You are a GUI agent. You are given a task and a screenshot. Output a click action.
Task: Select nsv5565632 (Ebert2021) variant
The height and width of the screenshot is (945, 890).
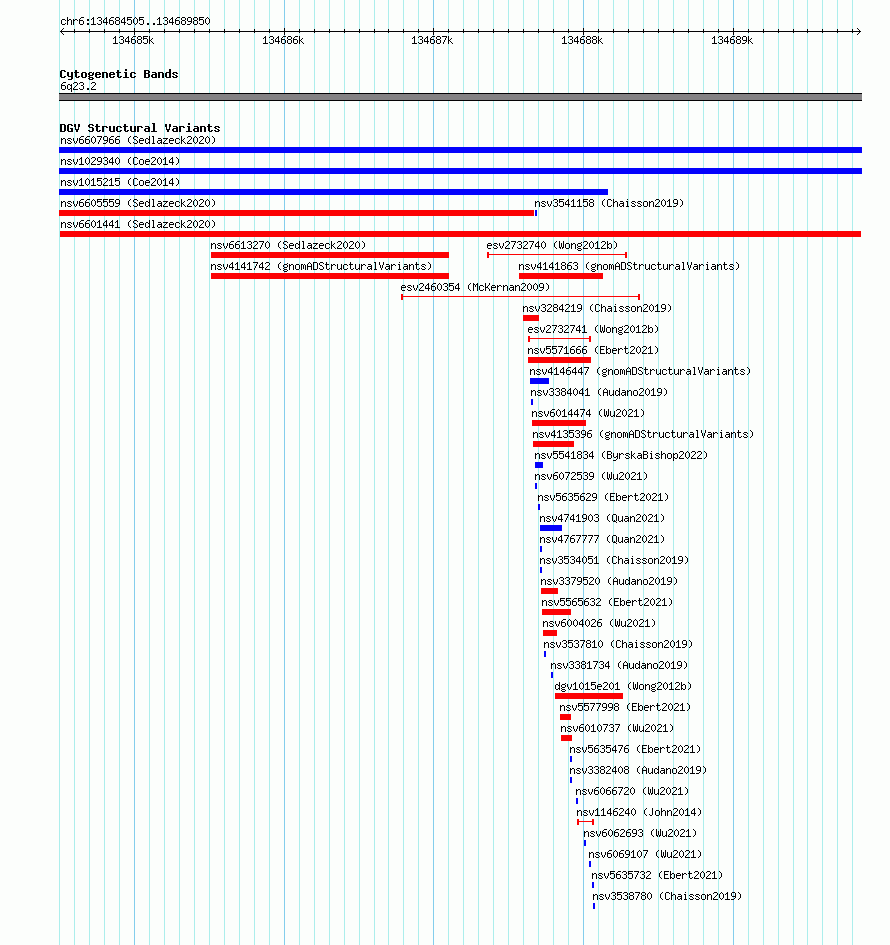point(556,612)
